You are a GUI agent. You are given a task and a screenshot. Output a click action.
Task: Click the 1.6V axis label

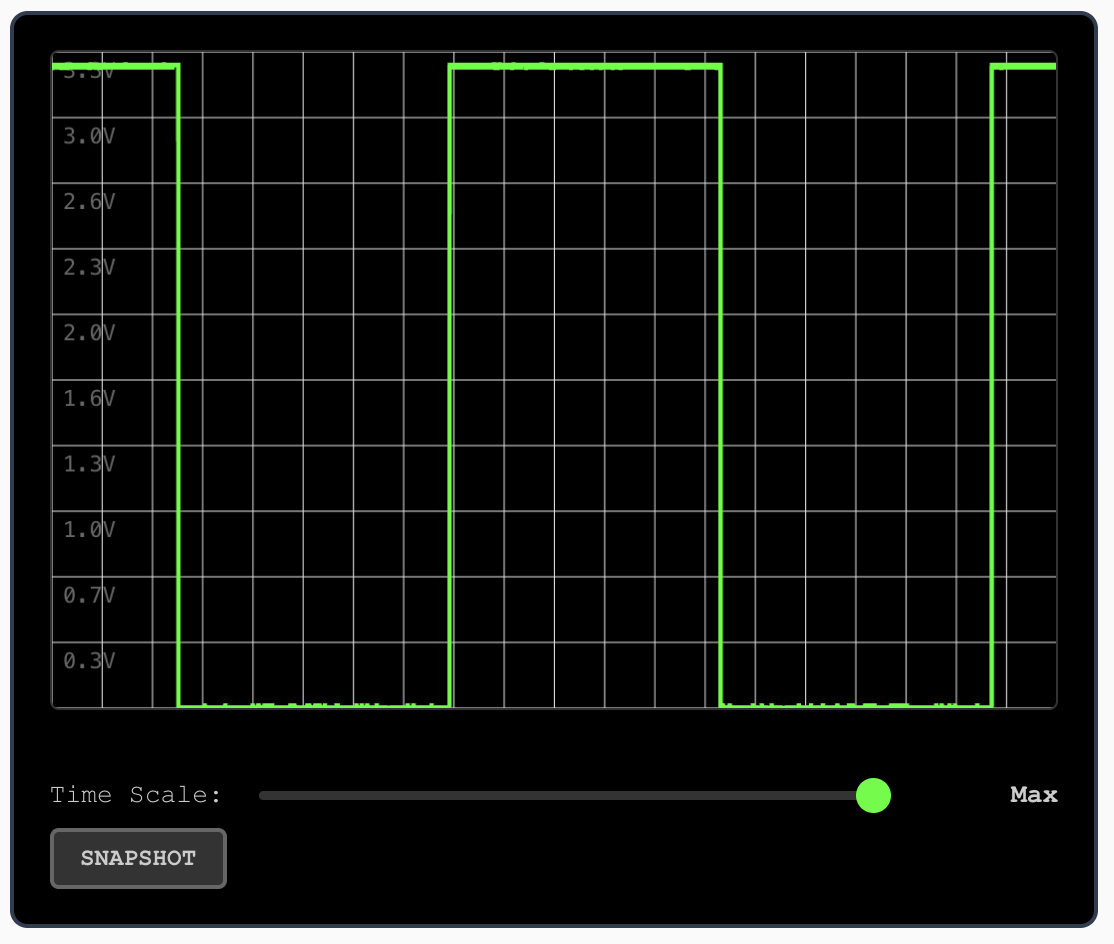89,398
